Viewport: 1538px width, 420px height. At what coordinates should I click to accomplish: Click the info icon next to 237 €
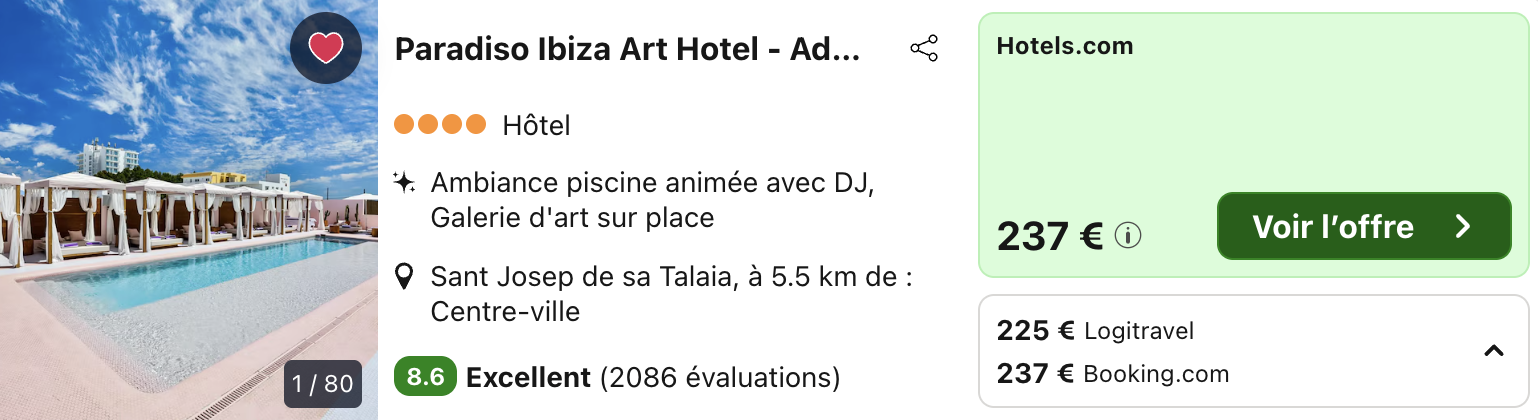[x=1128, y=236]
